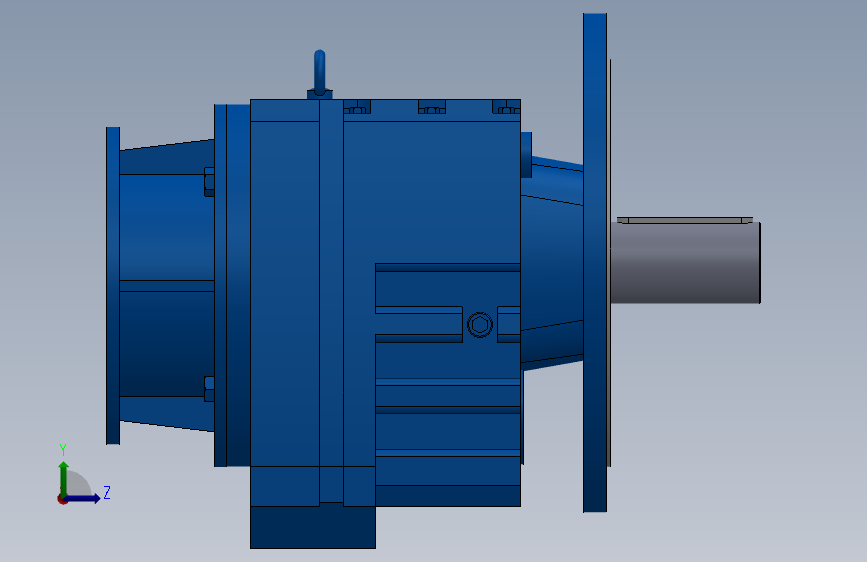
Task: Select the dark foot block under the gearbox
Action: [313, 527]
